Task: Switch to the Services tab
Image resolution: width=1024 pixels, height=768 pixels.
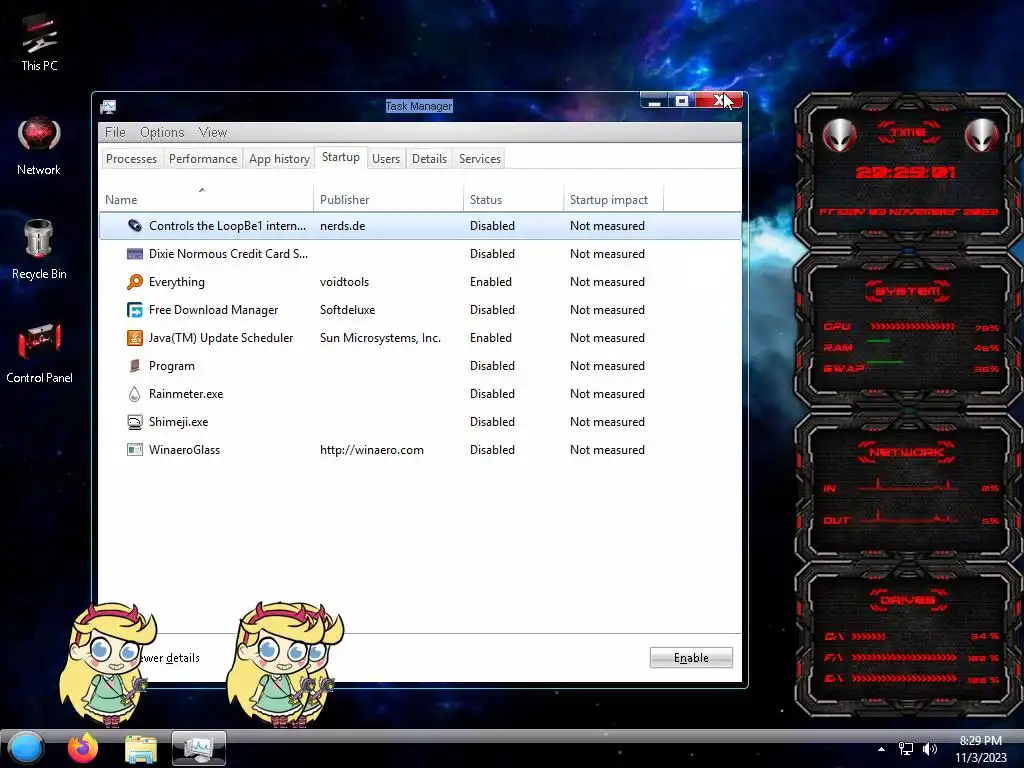Action: tap(480, 159)
